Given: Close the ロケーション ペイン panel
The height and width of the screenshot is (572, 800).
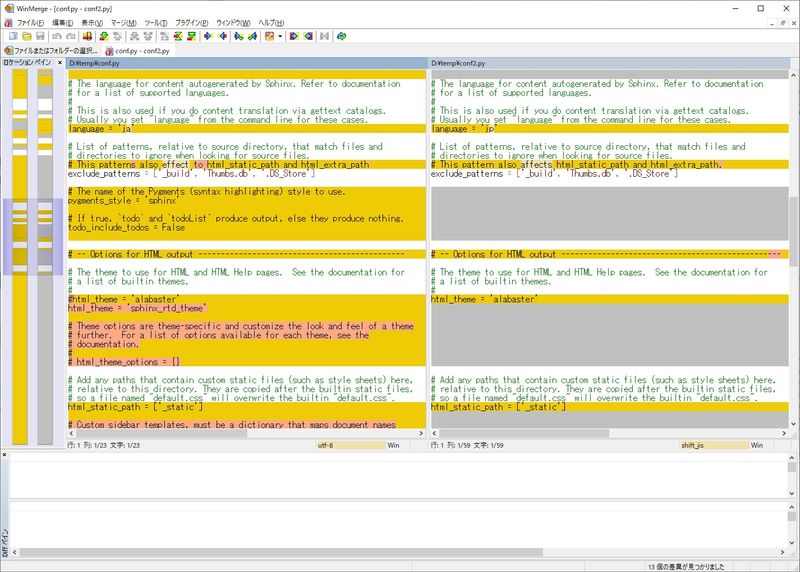Looking at the screenshot, I should tap(59, 62).
